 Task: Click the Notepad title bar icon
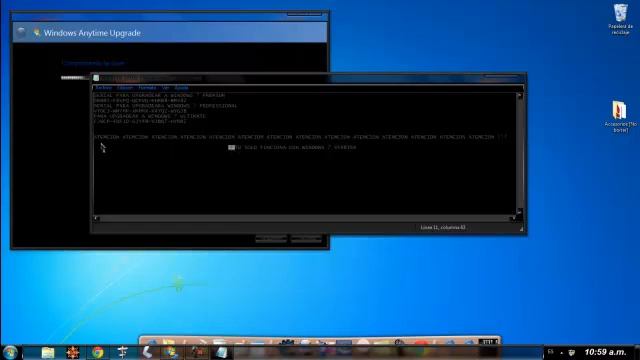[x=96, y=78]
